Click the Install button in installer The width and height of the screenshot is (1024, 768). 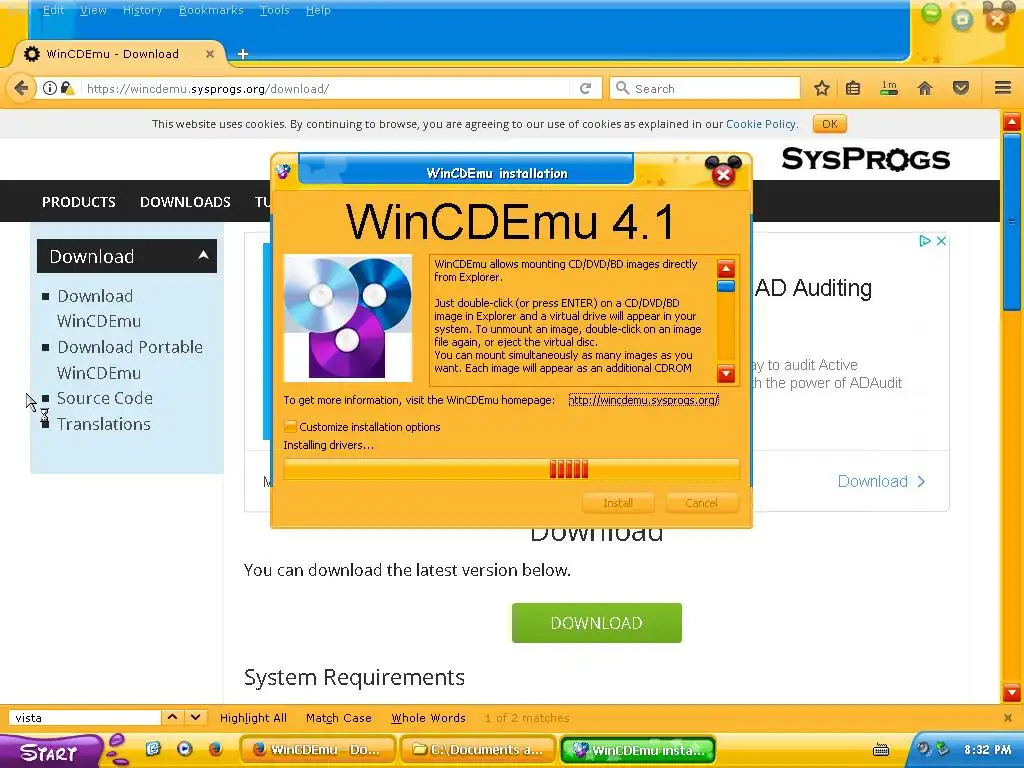[x=618, y=503]
